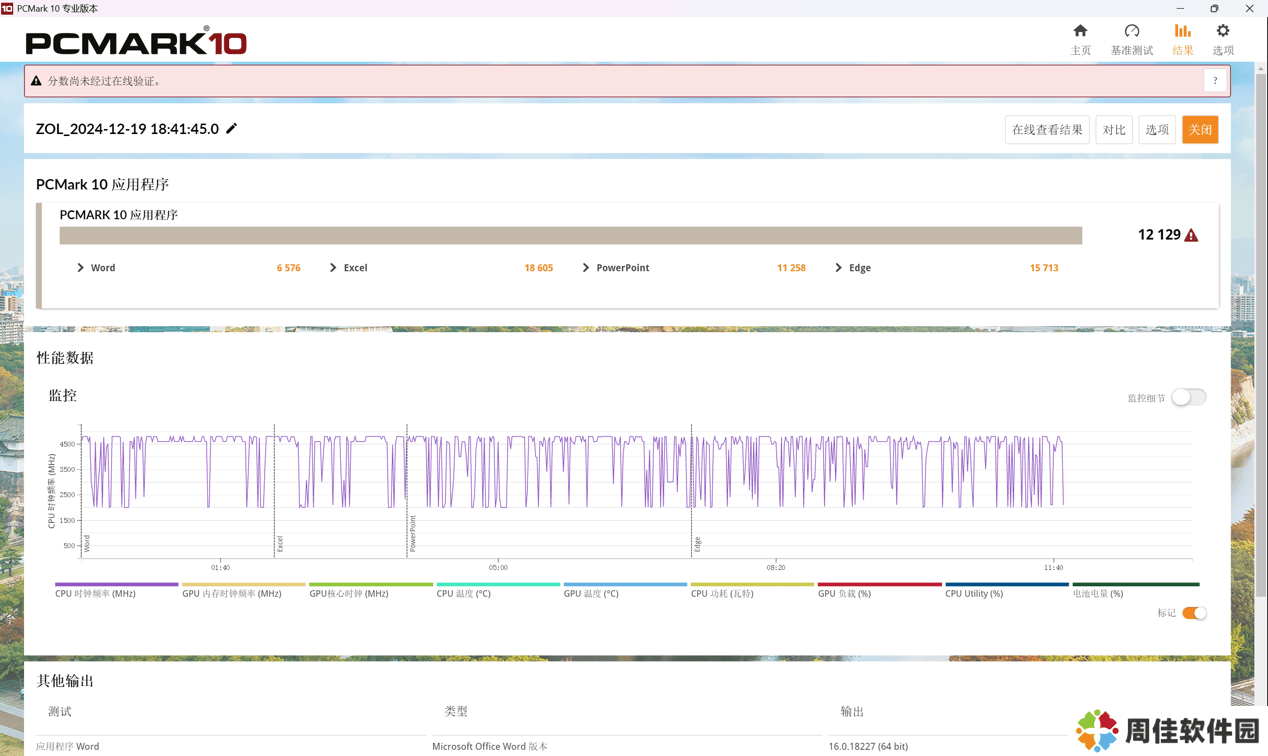Open the Options (选项) gear icon
The width and height of the screenshot is (1268, 756).
click(x=1222, y=31)
